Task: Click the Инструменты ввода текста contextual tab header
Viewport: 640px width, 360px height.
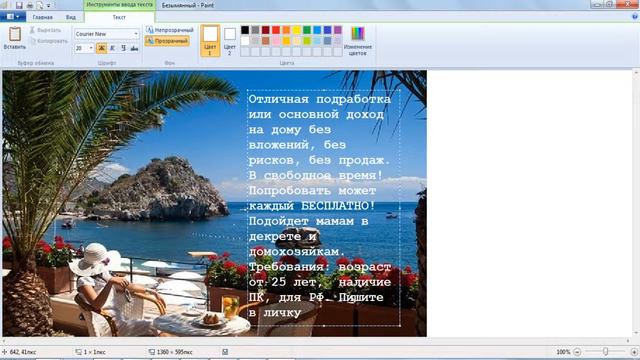Action: [x=119, y=5]
